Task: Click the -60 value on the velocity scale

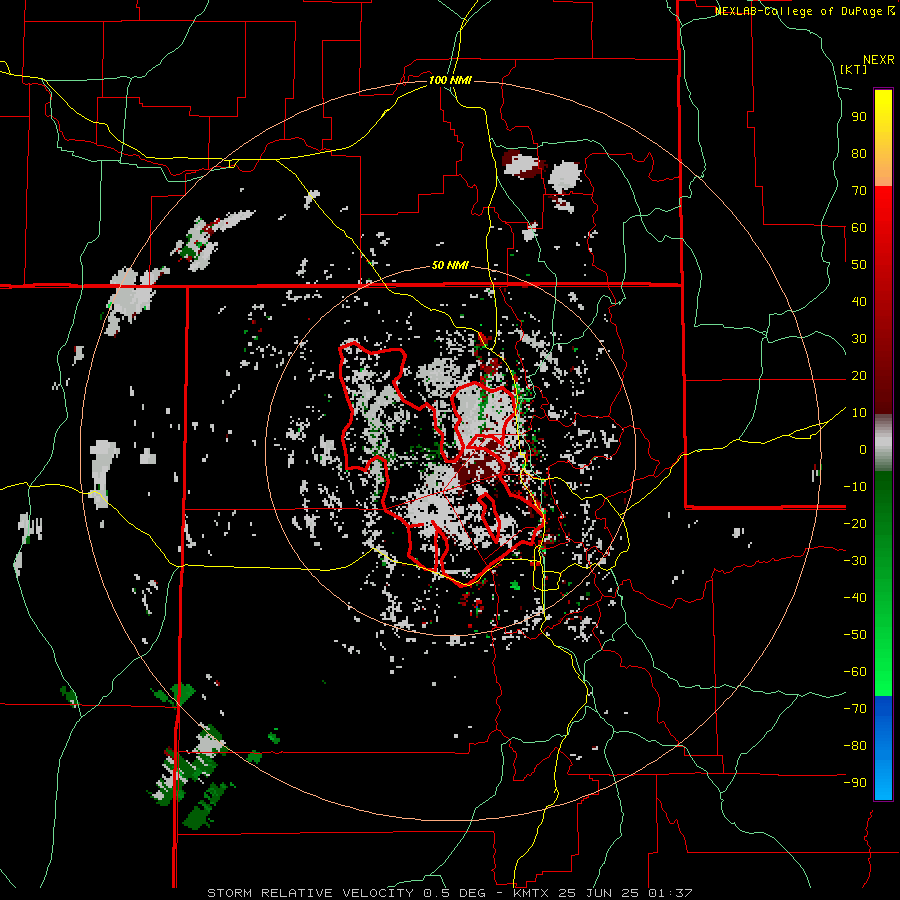Action: 855,672
